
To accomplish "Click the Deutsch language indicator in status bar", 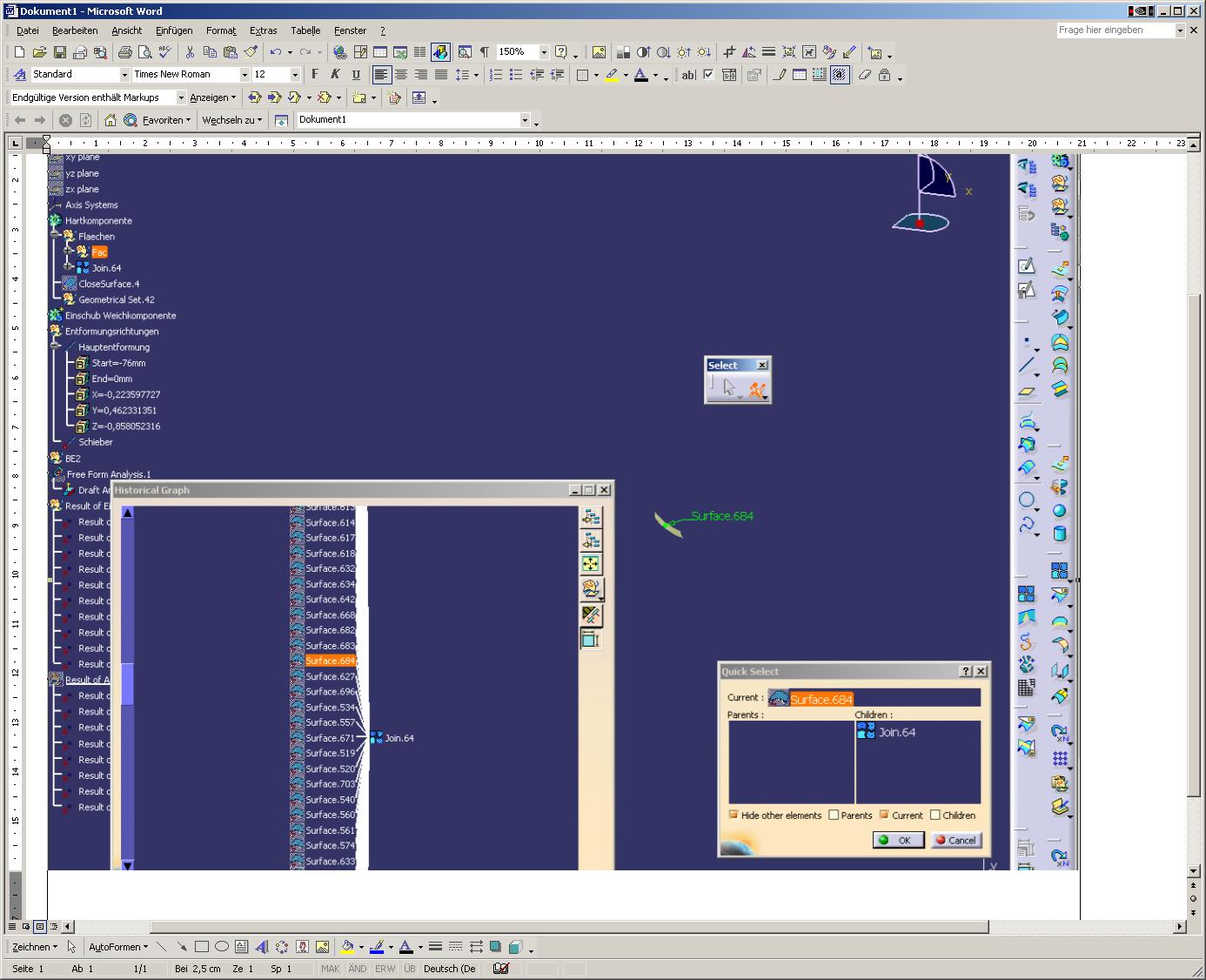I will (450, 969).
